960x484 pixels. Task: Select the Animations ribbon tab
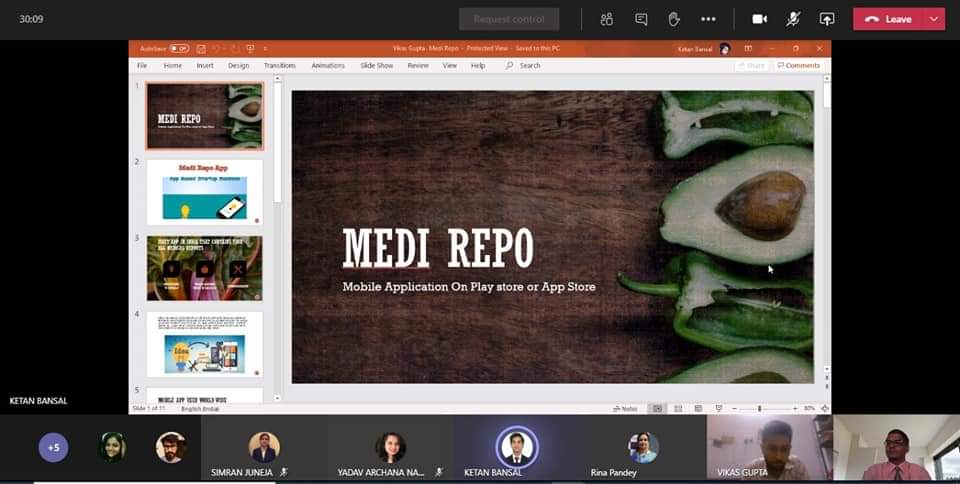[328, 65]
